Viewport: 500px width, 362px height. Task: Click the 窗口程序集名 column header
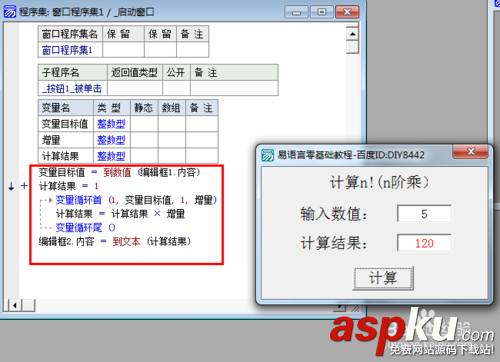click(x=71, y=34)
